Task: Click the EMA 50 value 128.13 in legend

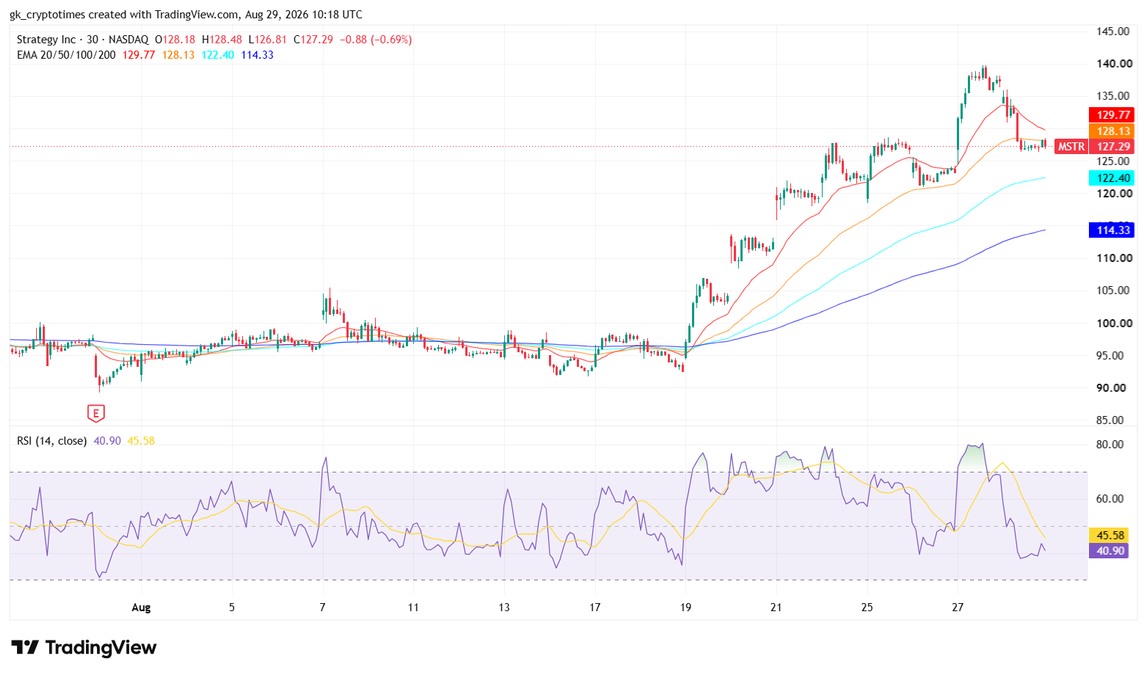Action: 178,55
